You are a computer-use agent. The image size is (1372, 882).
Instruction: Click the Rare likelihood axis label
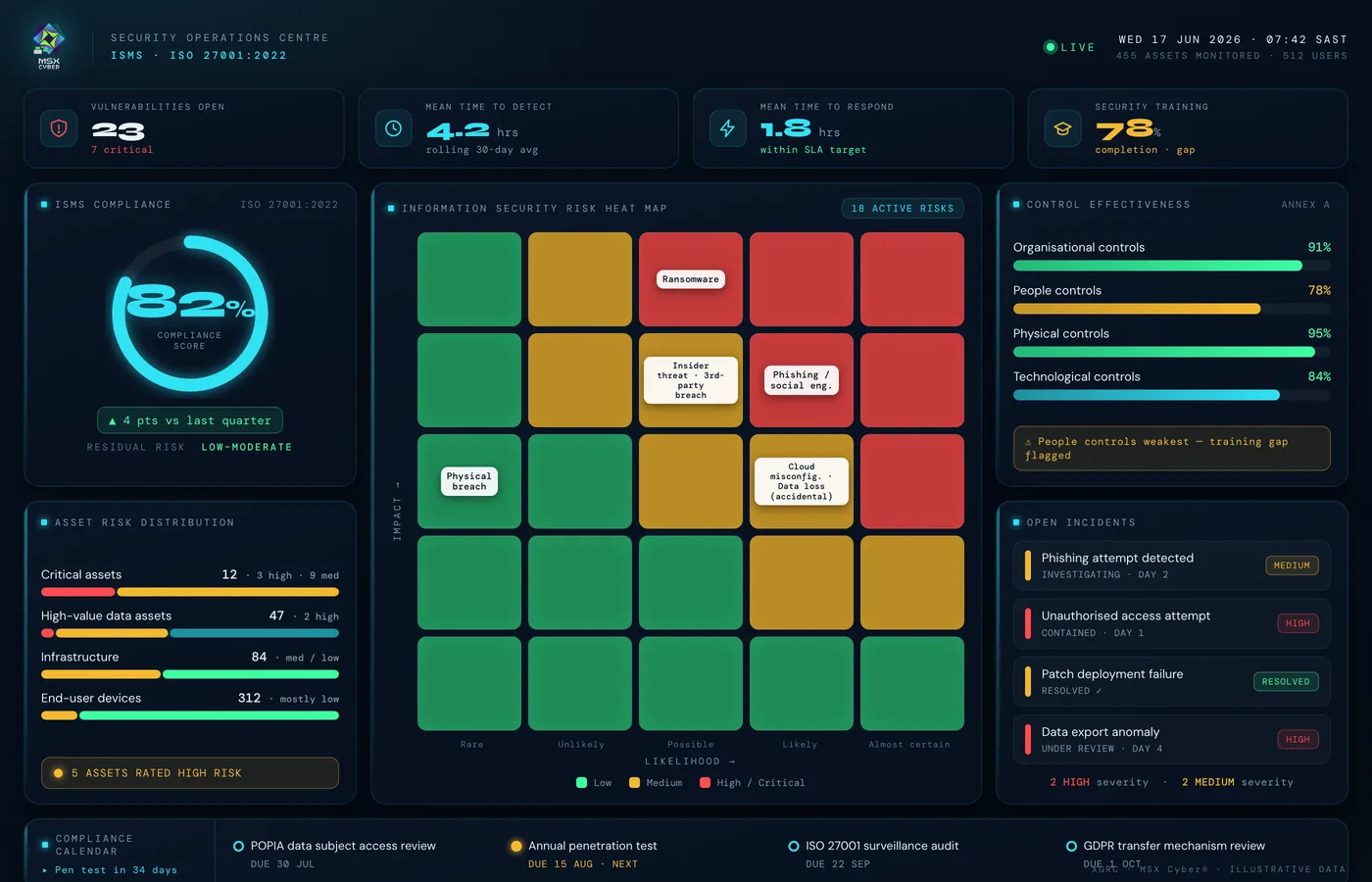(x=472, y=745)
